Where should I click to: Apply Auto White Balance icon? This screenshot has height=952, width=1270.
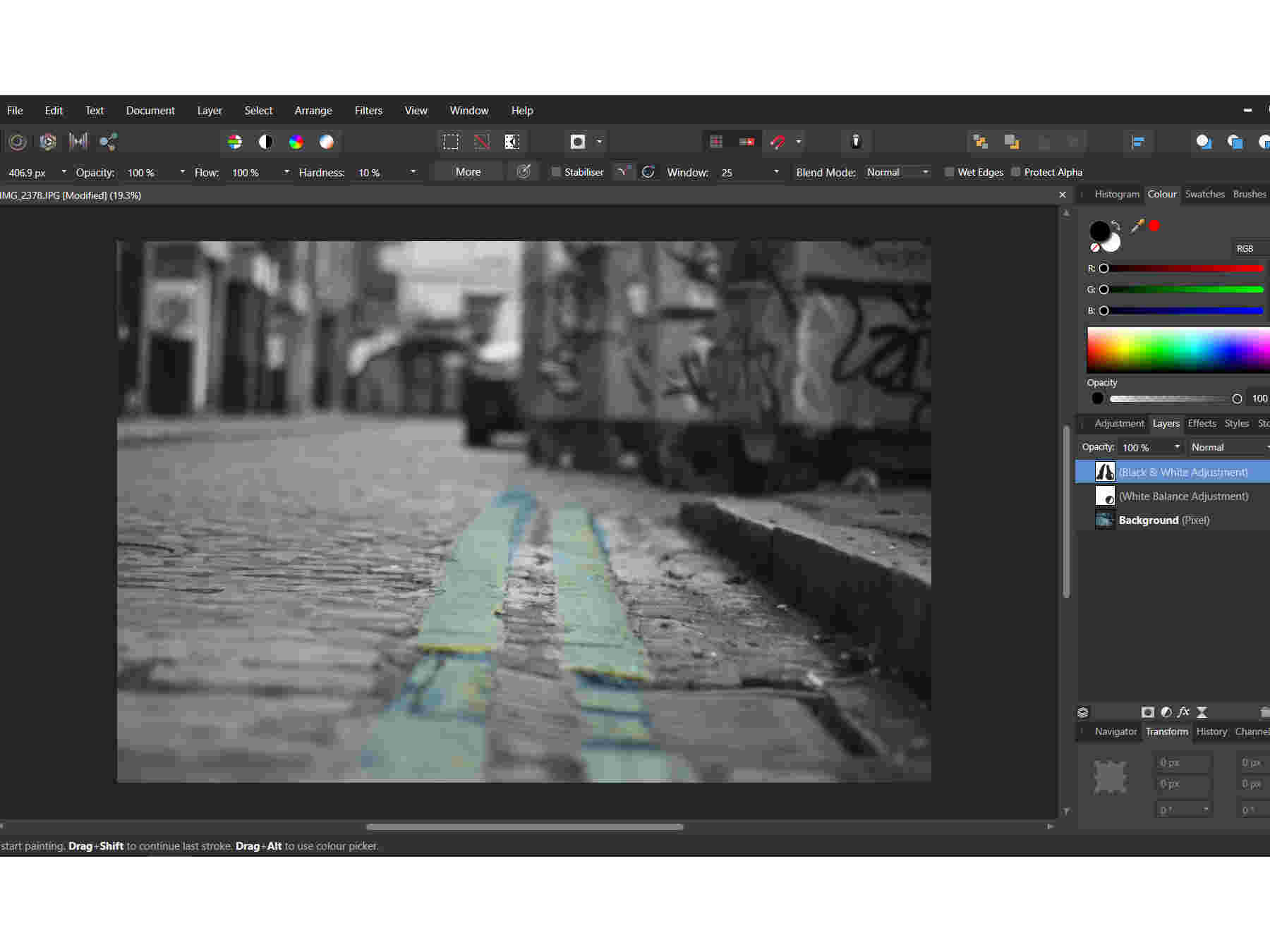point(327,142)
